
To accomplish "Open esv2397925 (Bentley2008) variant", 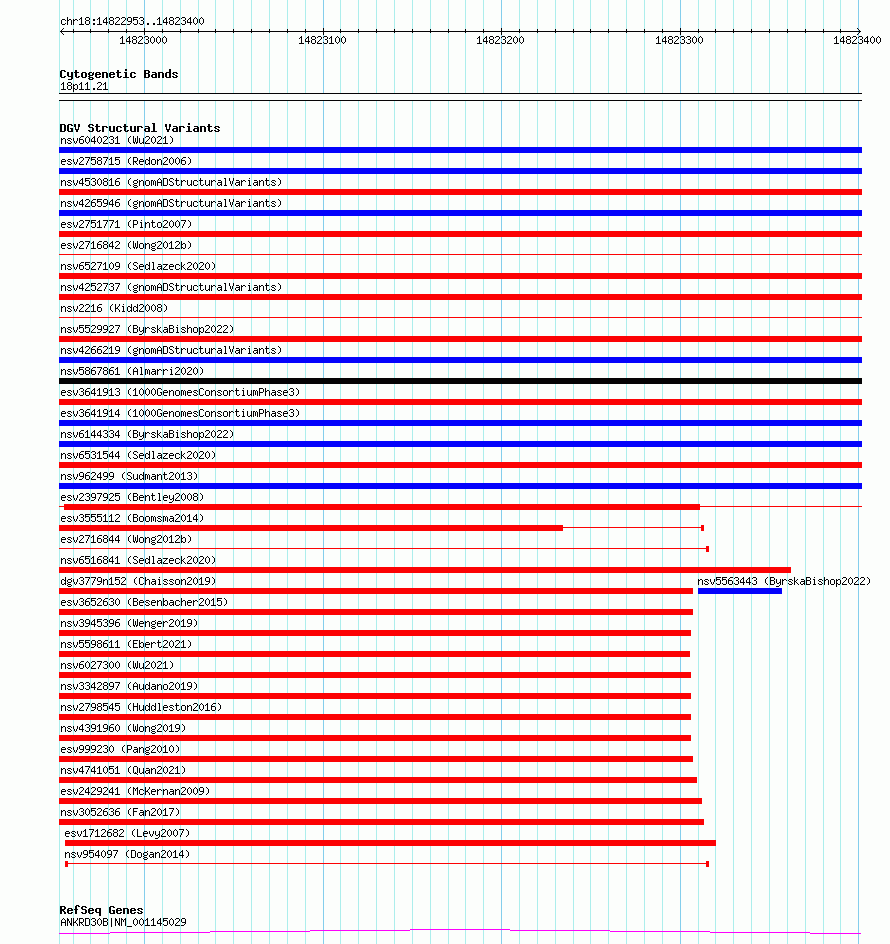I will 132,497.
